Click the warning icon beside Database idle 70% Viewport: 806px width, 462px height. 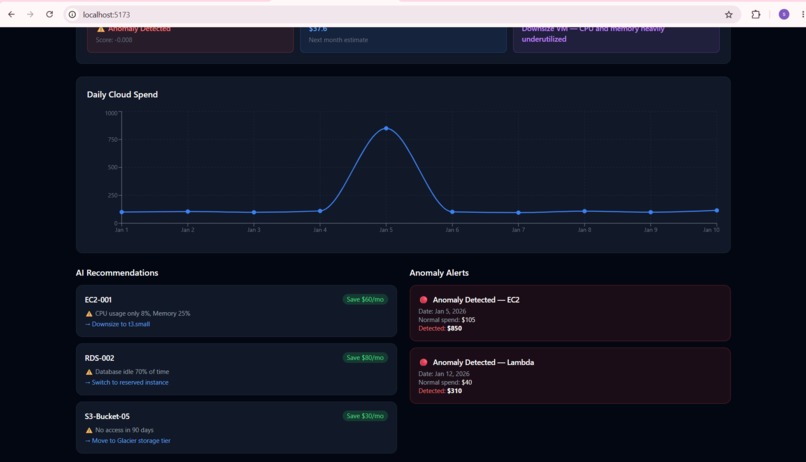coord(89,372)
